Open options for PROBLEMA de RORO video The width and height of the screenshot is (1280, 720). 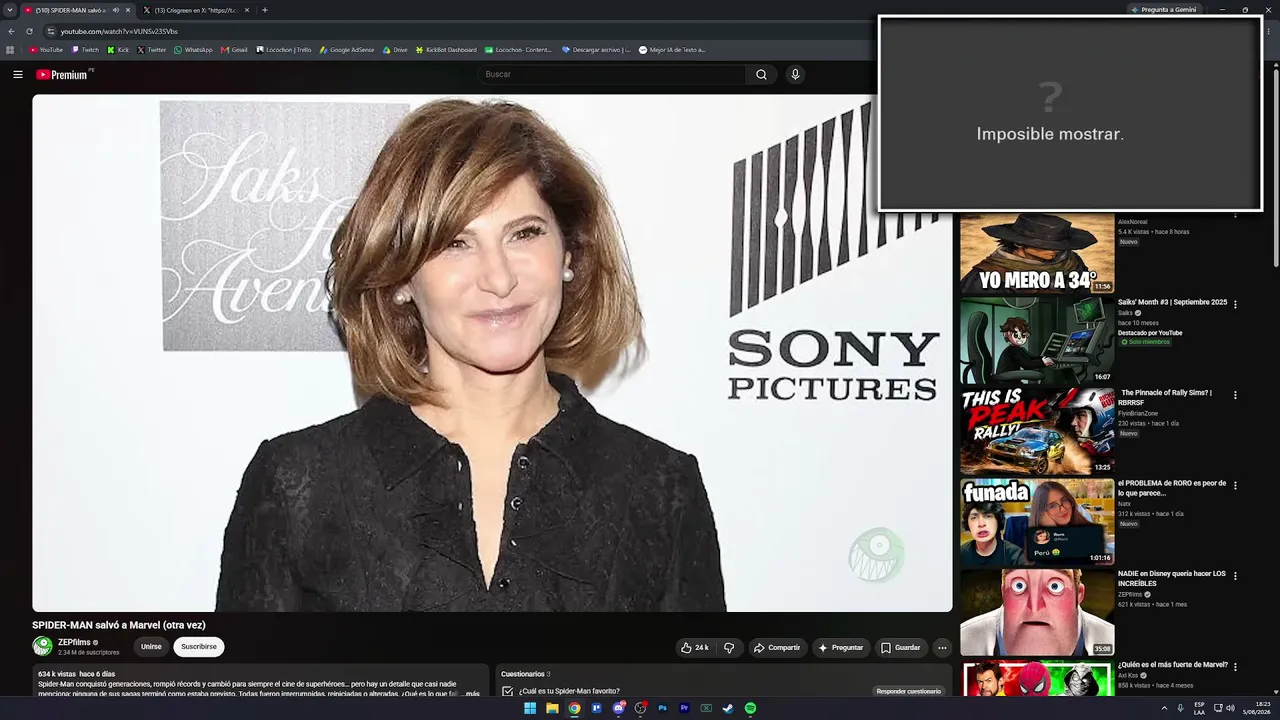click(x=1235, y=486)
